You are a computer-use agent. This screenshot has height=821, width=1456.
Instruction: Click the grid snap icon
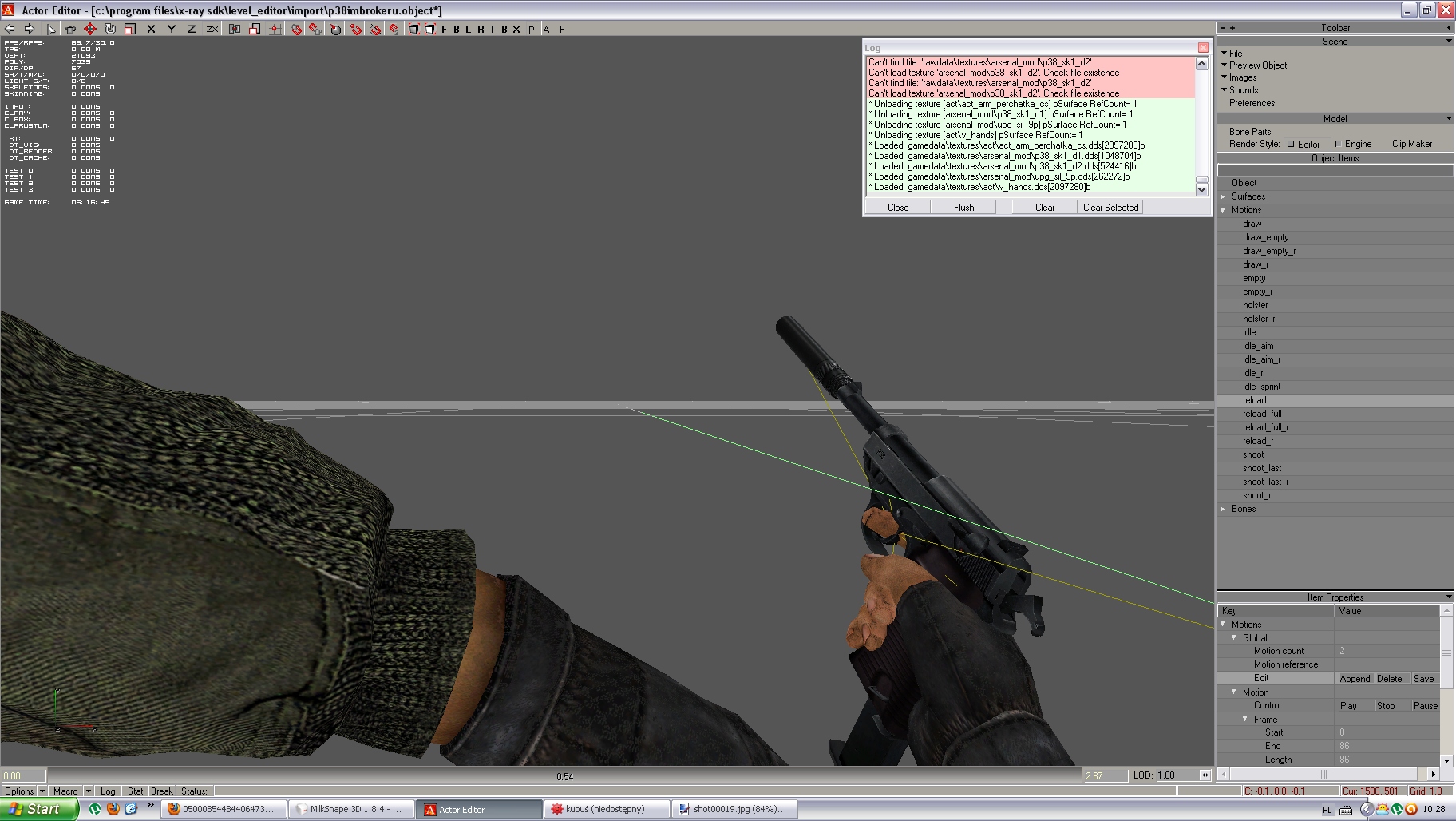(275, 29)
